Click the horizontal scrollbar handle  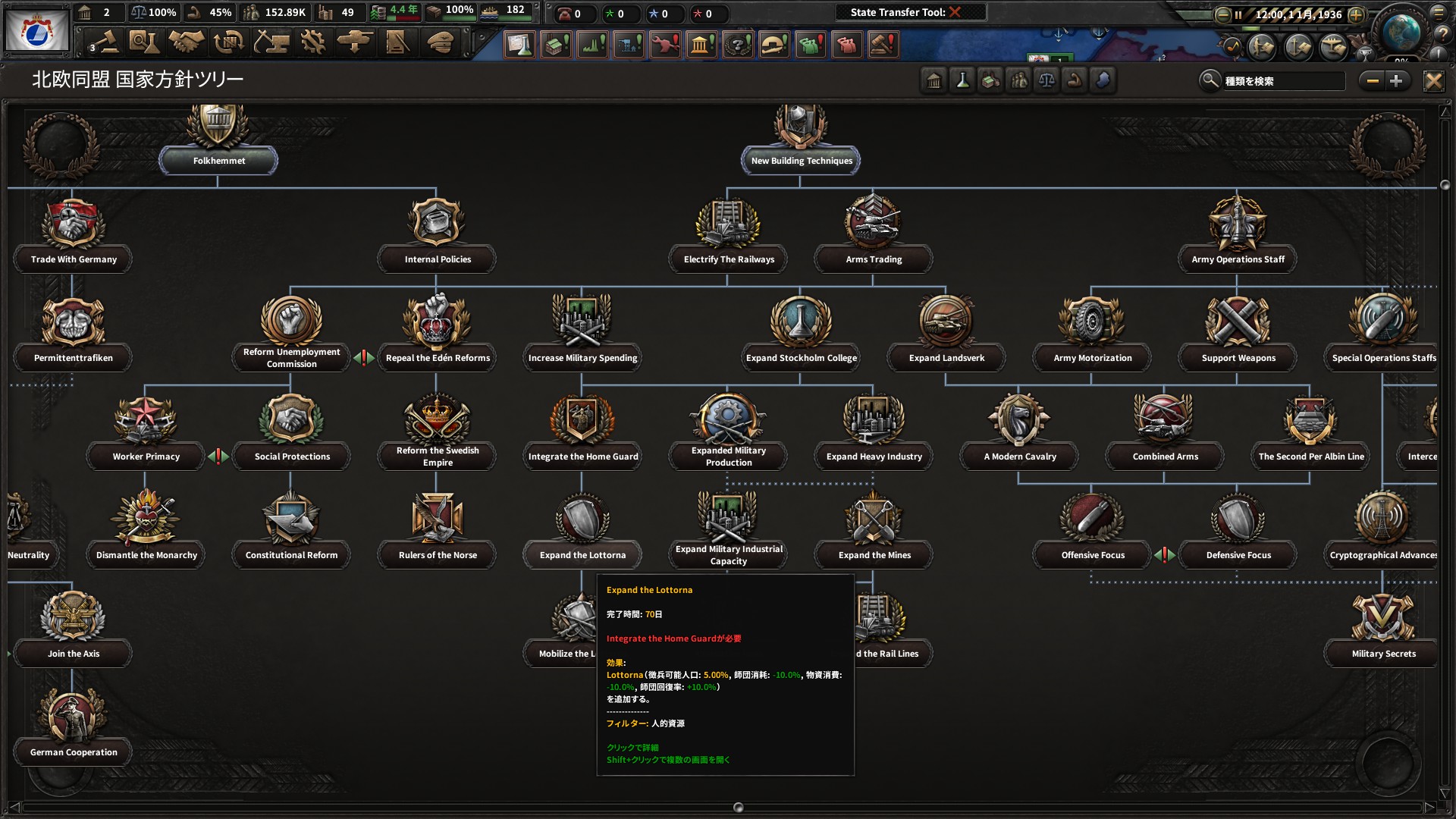tap(739, 808)
